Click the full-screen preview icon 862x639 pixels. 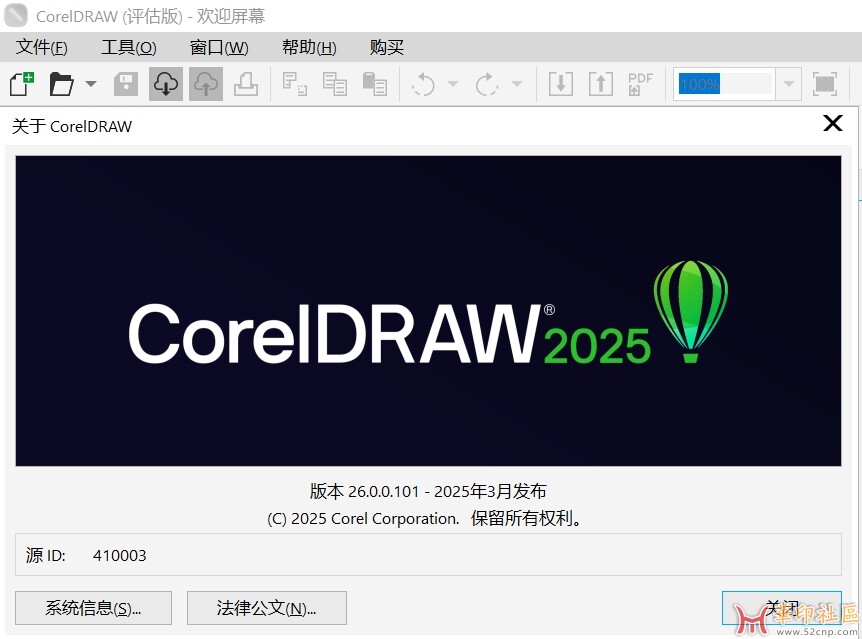click(x=825, y=84)
